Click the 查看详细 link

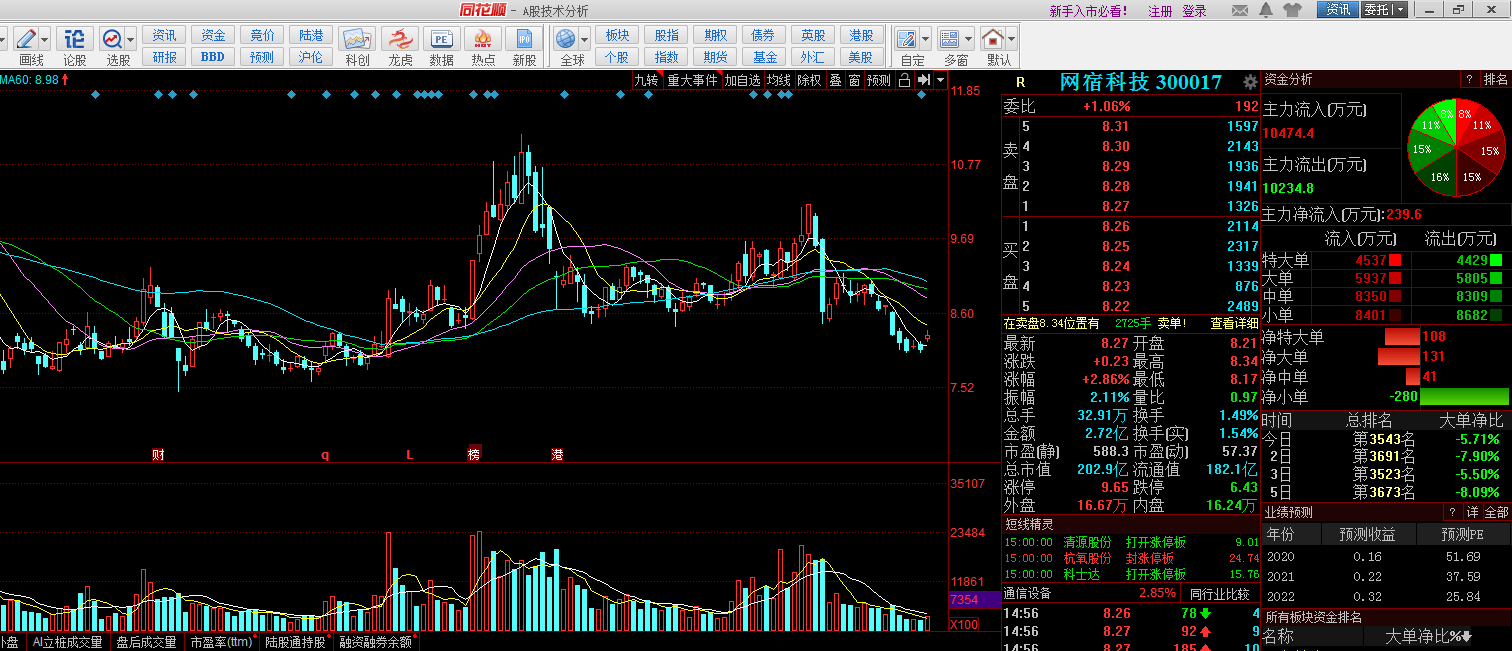(1234, 323)
